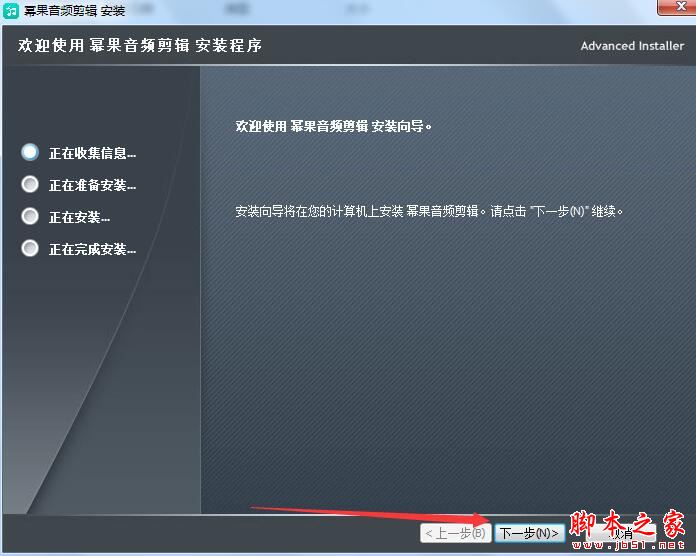Select the 正在收集信息 step indicator
This screenshot has height=556, width=696.
[30, 152]
